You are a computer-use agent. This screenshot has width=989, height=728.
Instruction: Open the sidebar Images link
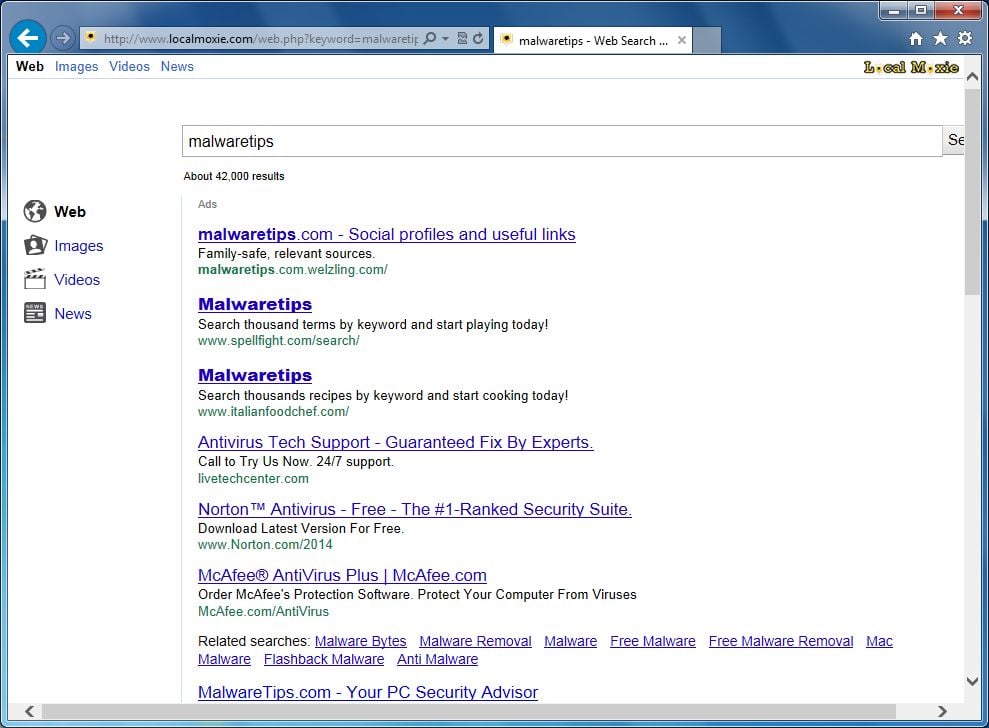tap(79, 246)
